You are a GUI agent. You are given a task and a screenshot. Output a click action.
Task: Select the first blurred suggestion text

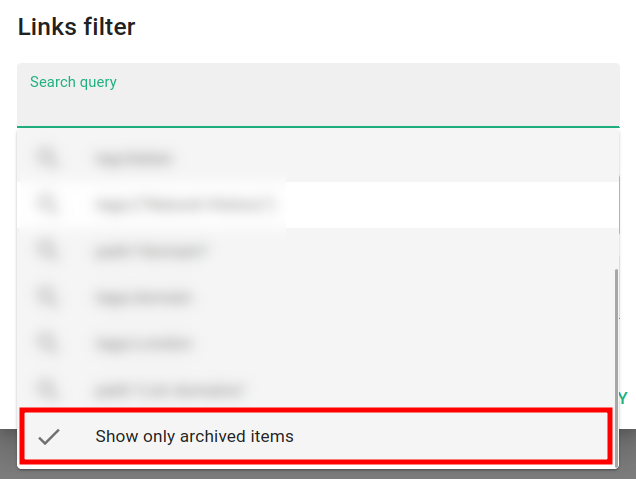pos(135,158)
